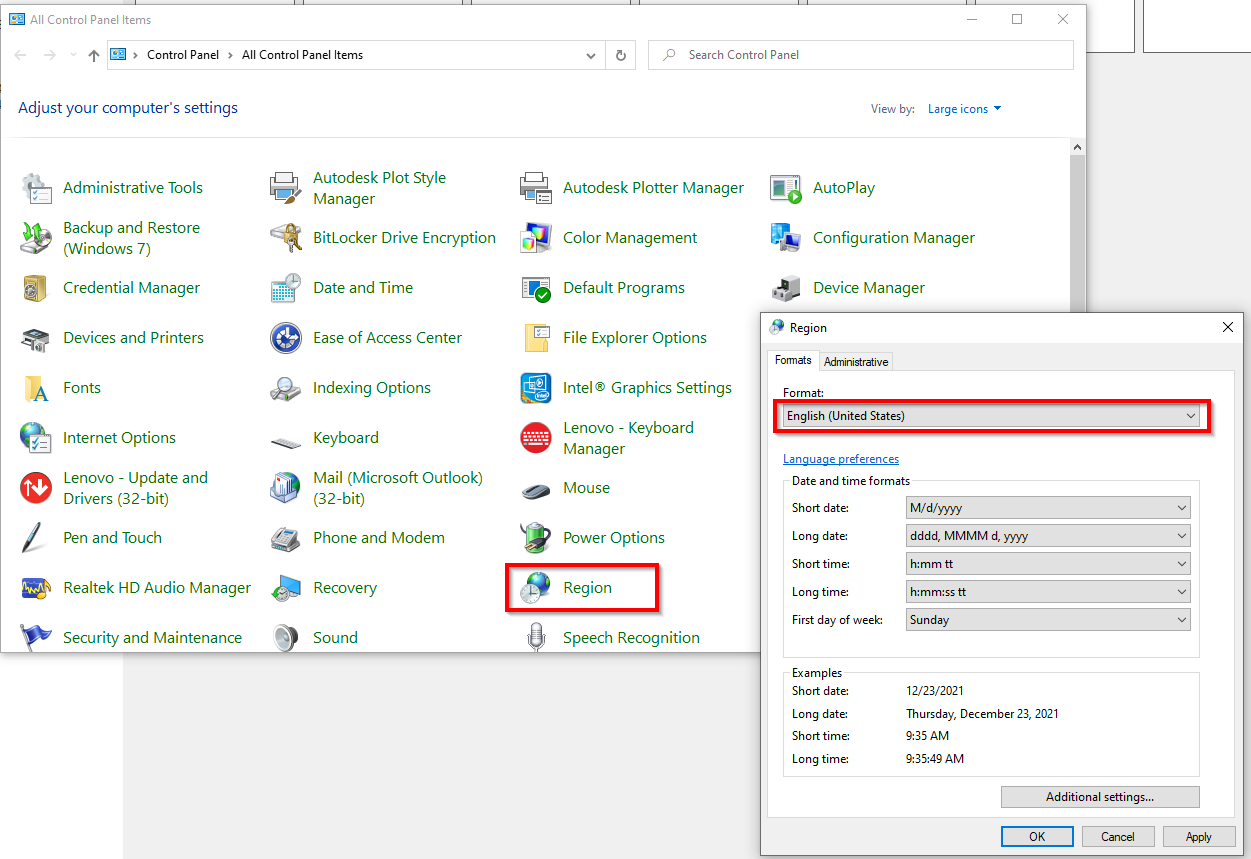
Task: Open Date and Time settings
Action: pyautogui.click(x=362, y=287)
